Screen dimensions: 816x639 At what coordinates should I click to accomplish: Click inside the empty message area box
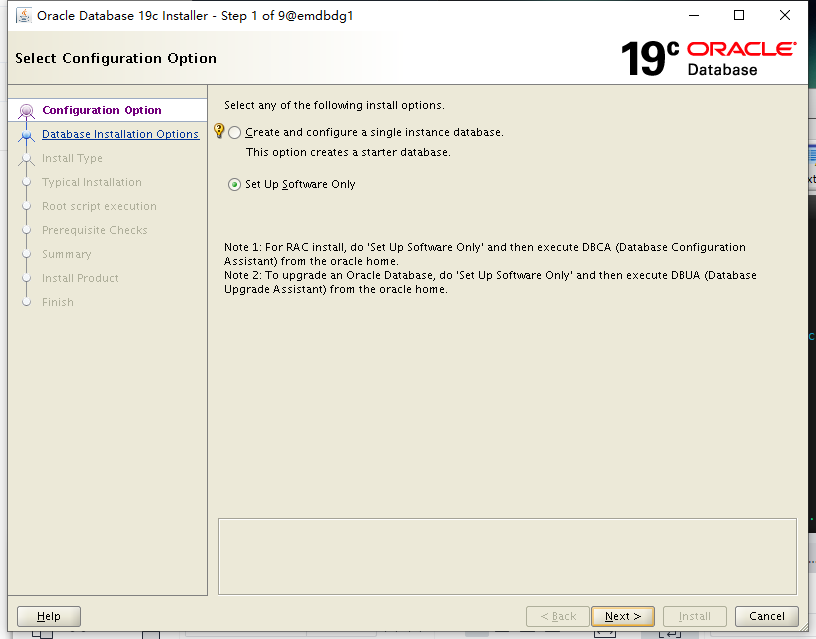click(507, 556)
